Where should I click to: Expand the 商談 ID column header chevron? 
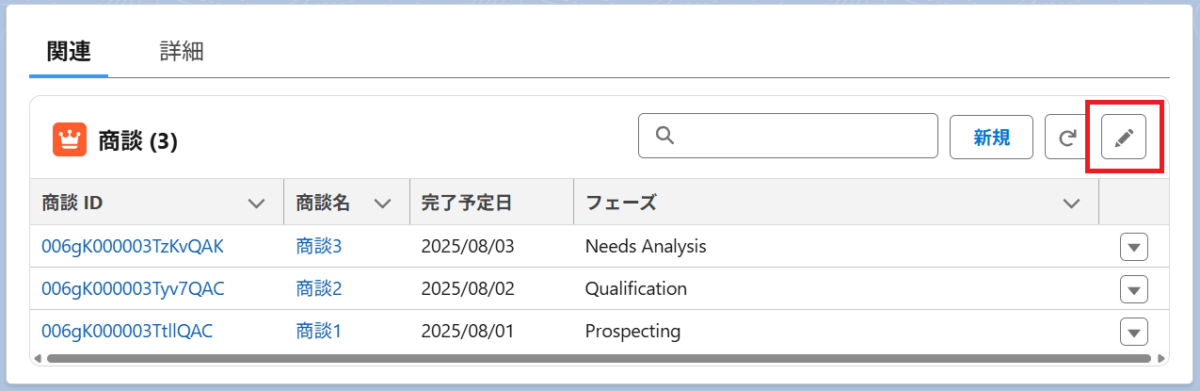[256, 203]
